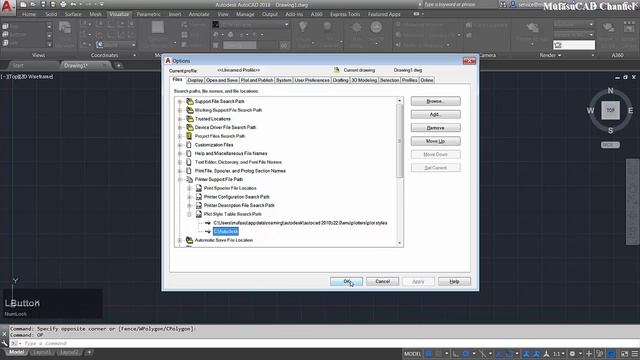Click the workspace switching gear icon in status bar
640x360 pixels.
click(x=572, y=353)
